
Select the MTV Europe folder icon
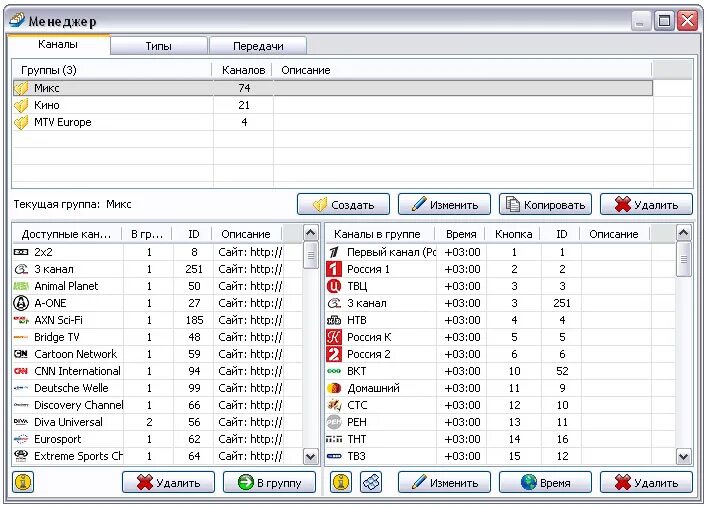(x=21, y=122)
